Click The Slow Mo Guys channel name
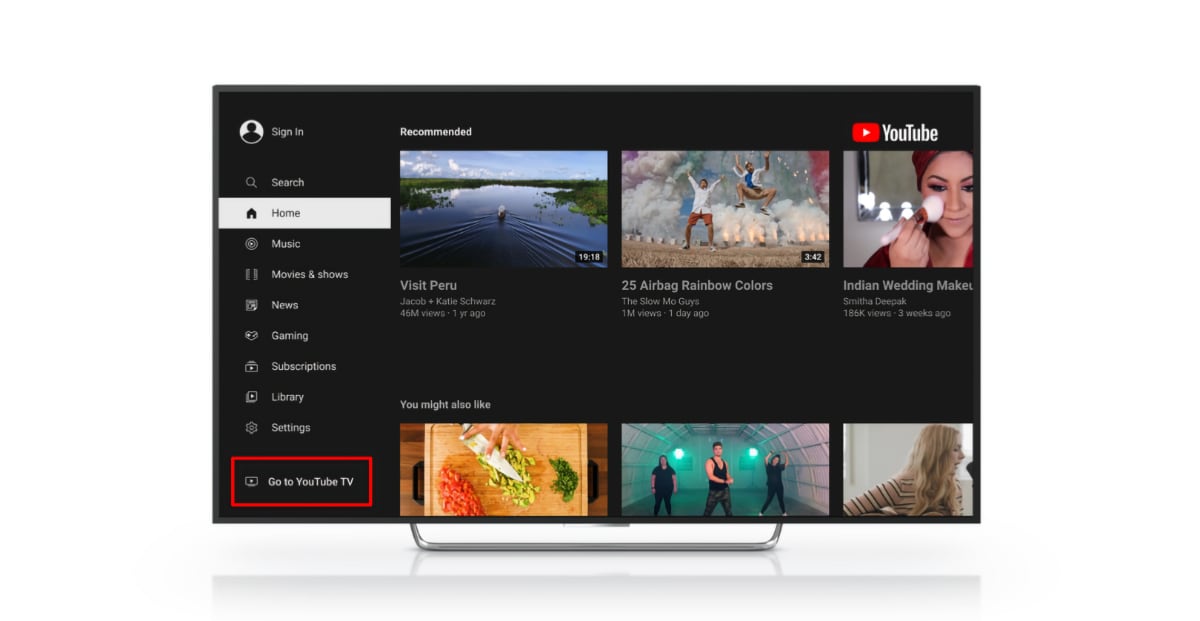 [658, 301]
